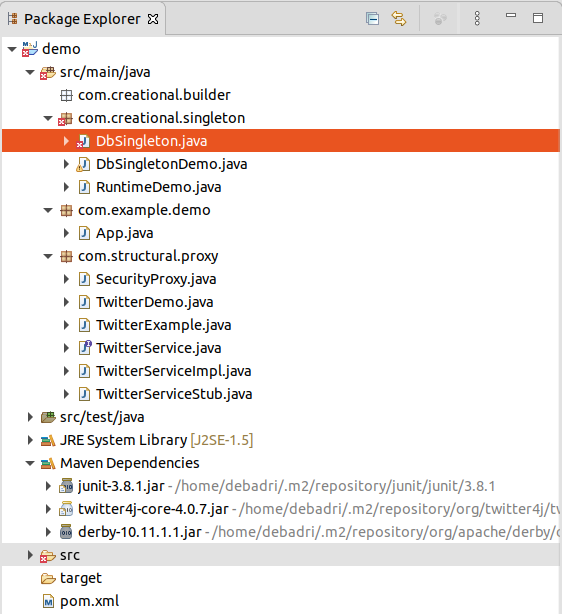Select TwitterExample.java
The height and width of the screenshot is (614, 562).
click(x=163, y=325)
